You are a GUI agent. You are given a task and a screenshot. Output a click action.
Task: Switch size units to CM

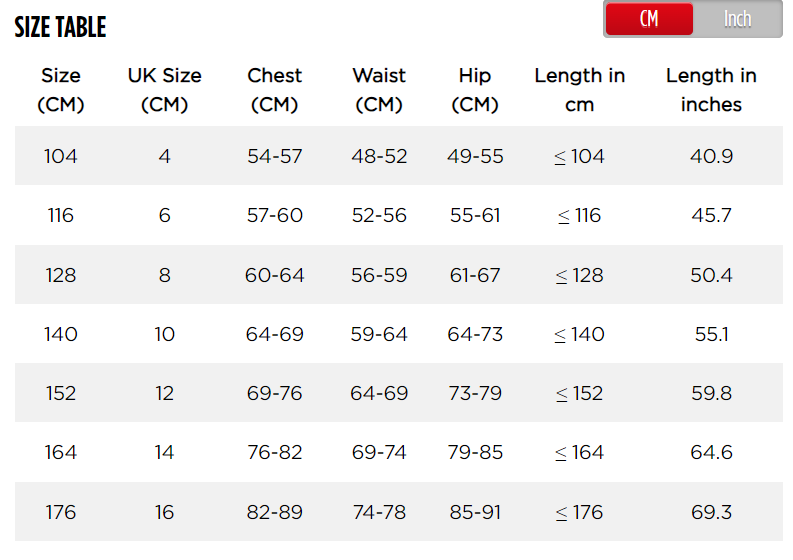click(649, 19)
